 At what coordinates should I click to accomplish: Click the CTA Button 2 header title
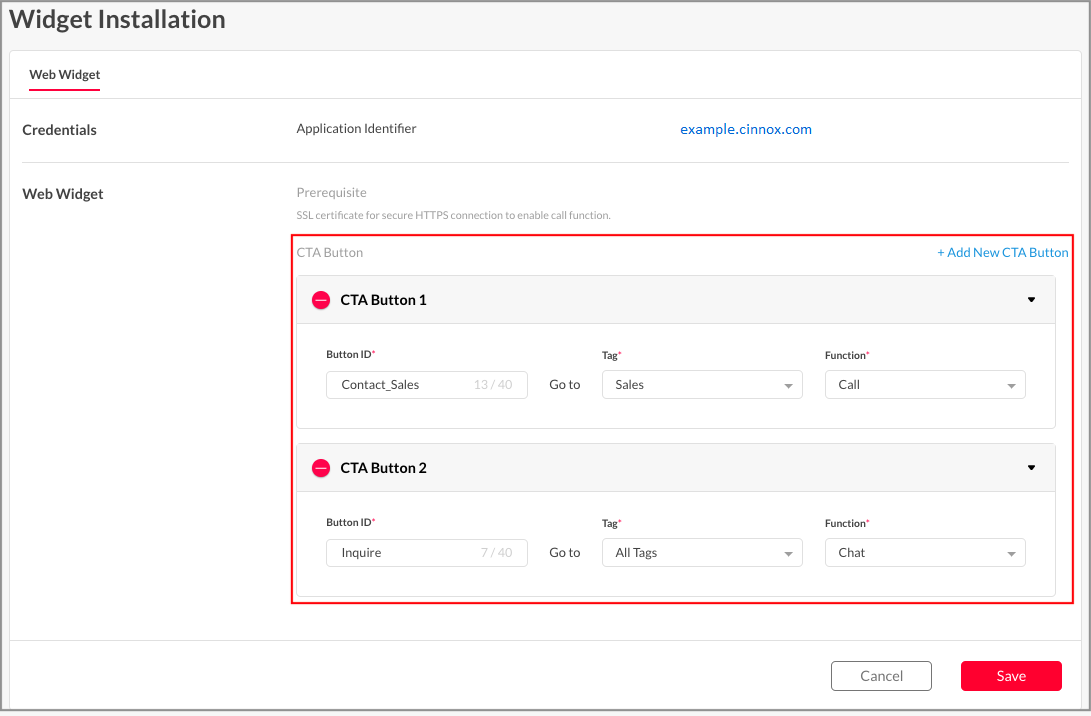pyautogui.click(x=383, y=468)
